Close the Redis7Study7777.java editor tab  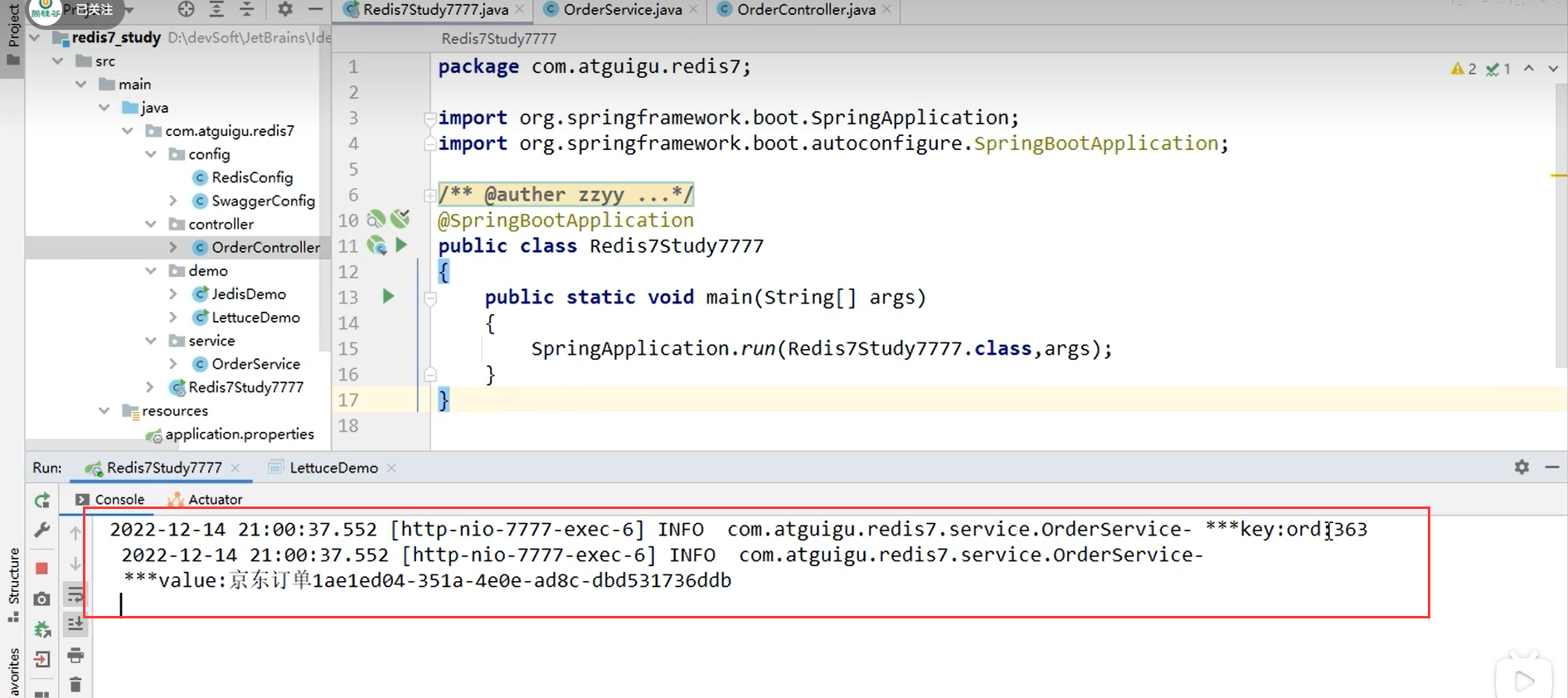pyautogui.click(x=520, y=9)
